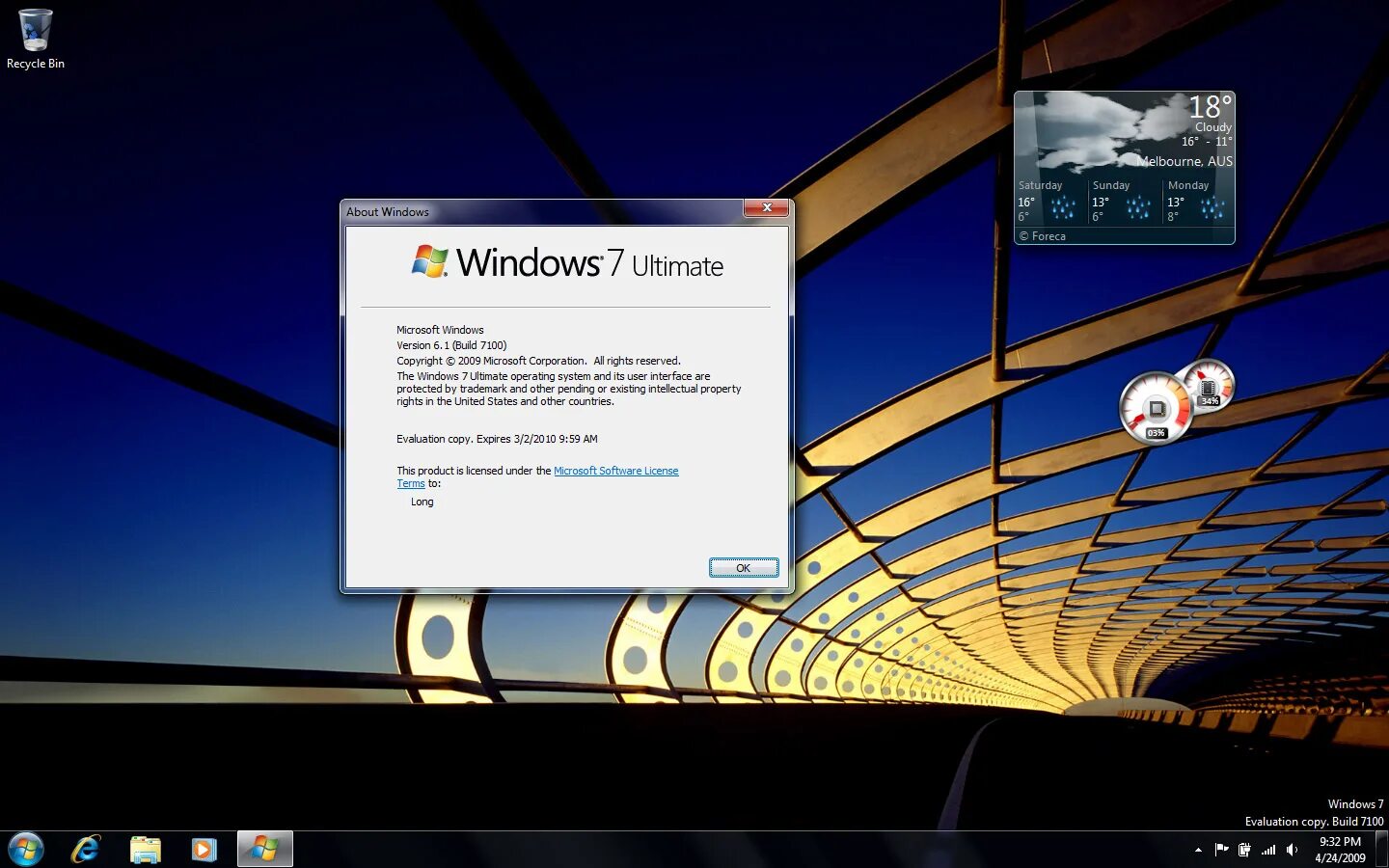Open the clock showing 9:32 PM
This screenshot has width=1389, height=868.
point(1340,842)
